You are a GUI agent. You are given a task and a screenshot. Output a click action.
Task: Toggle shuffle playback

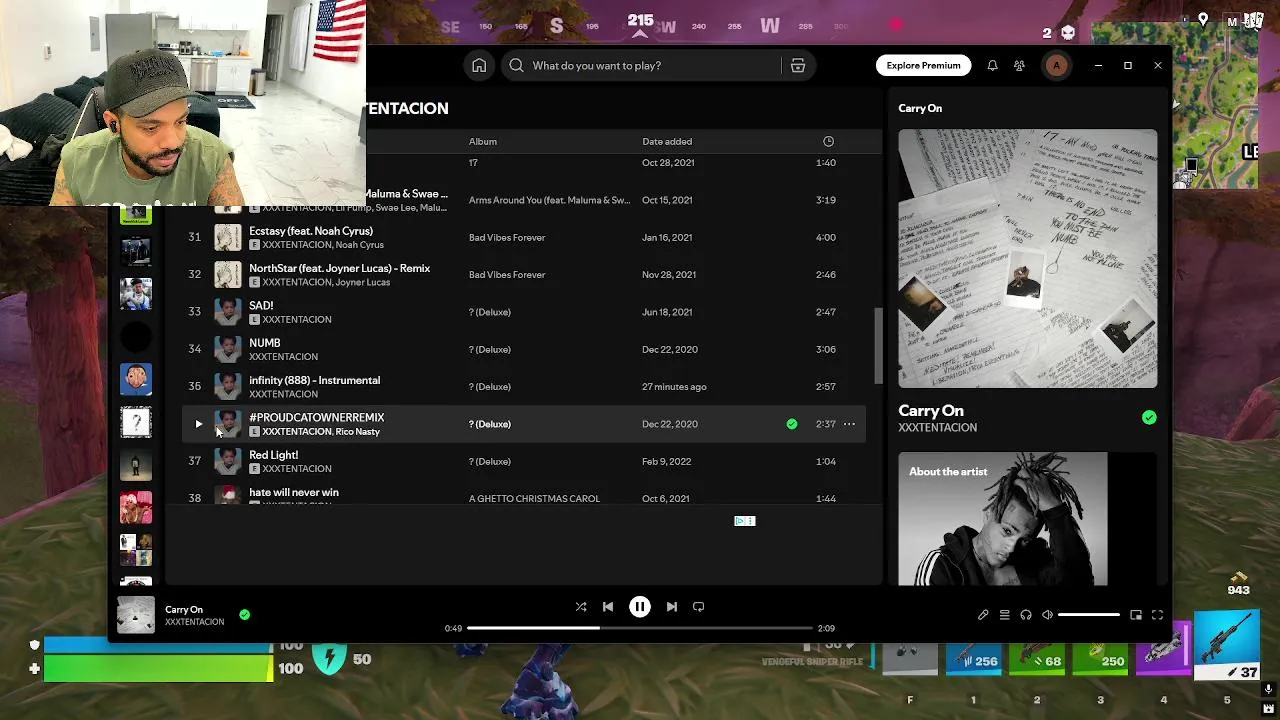pos(581,607)
